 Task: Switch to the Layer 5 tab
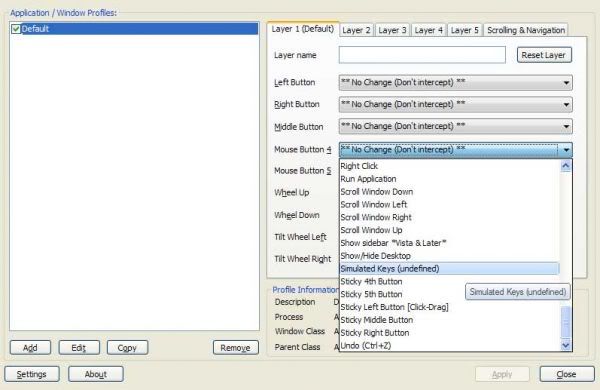coord(464,30)
